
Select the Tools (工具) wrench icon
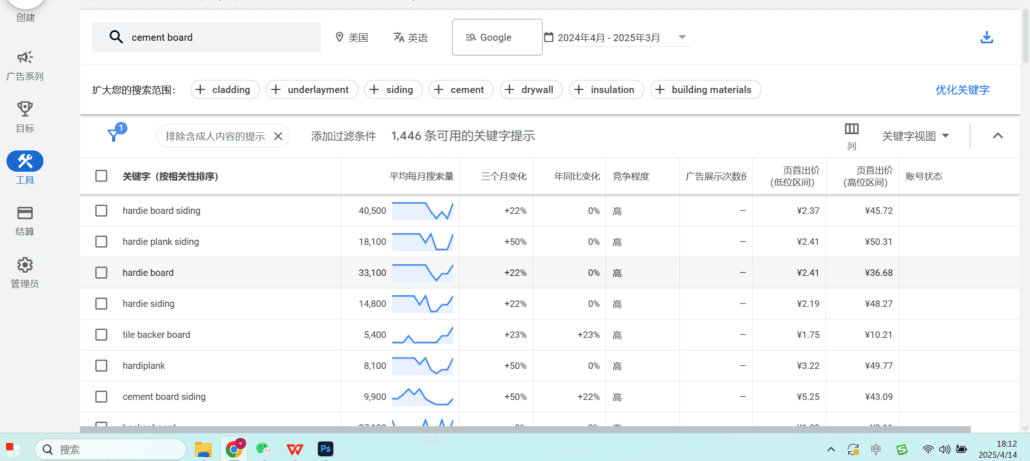coord(25,160)
